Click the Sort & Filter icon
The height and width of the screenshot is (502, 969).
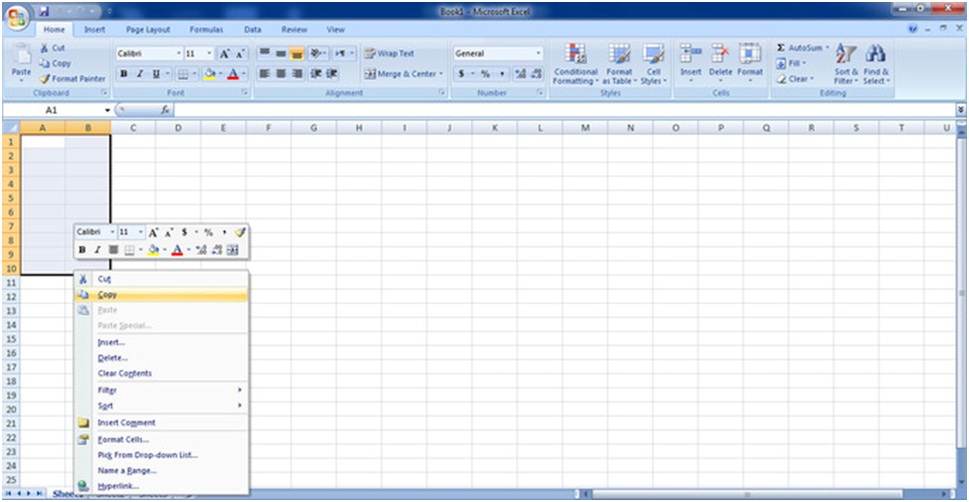(x=846, y=55)
